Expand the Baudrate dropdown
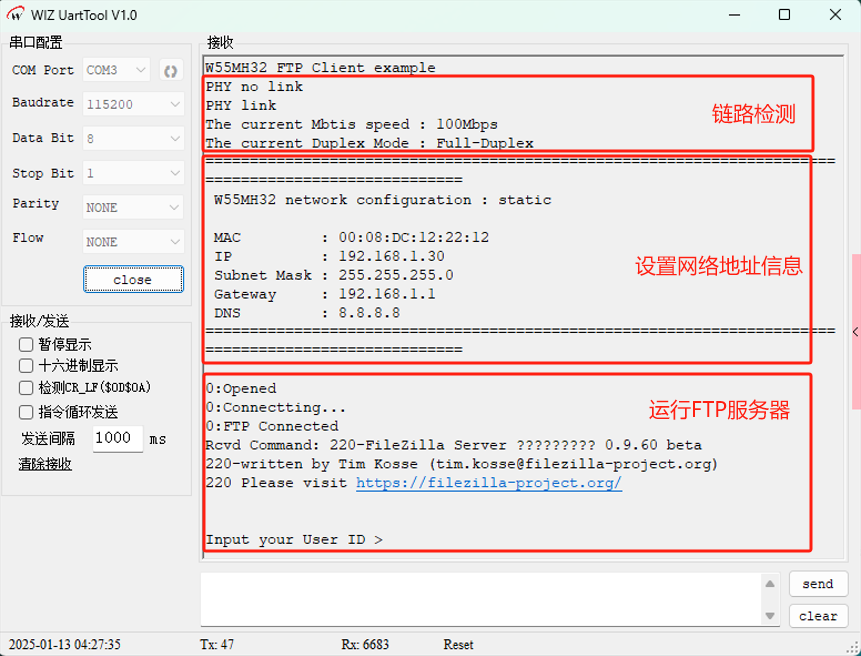The width and height of the screenshot is (861, 656). (132, 104)
